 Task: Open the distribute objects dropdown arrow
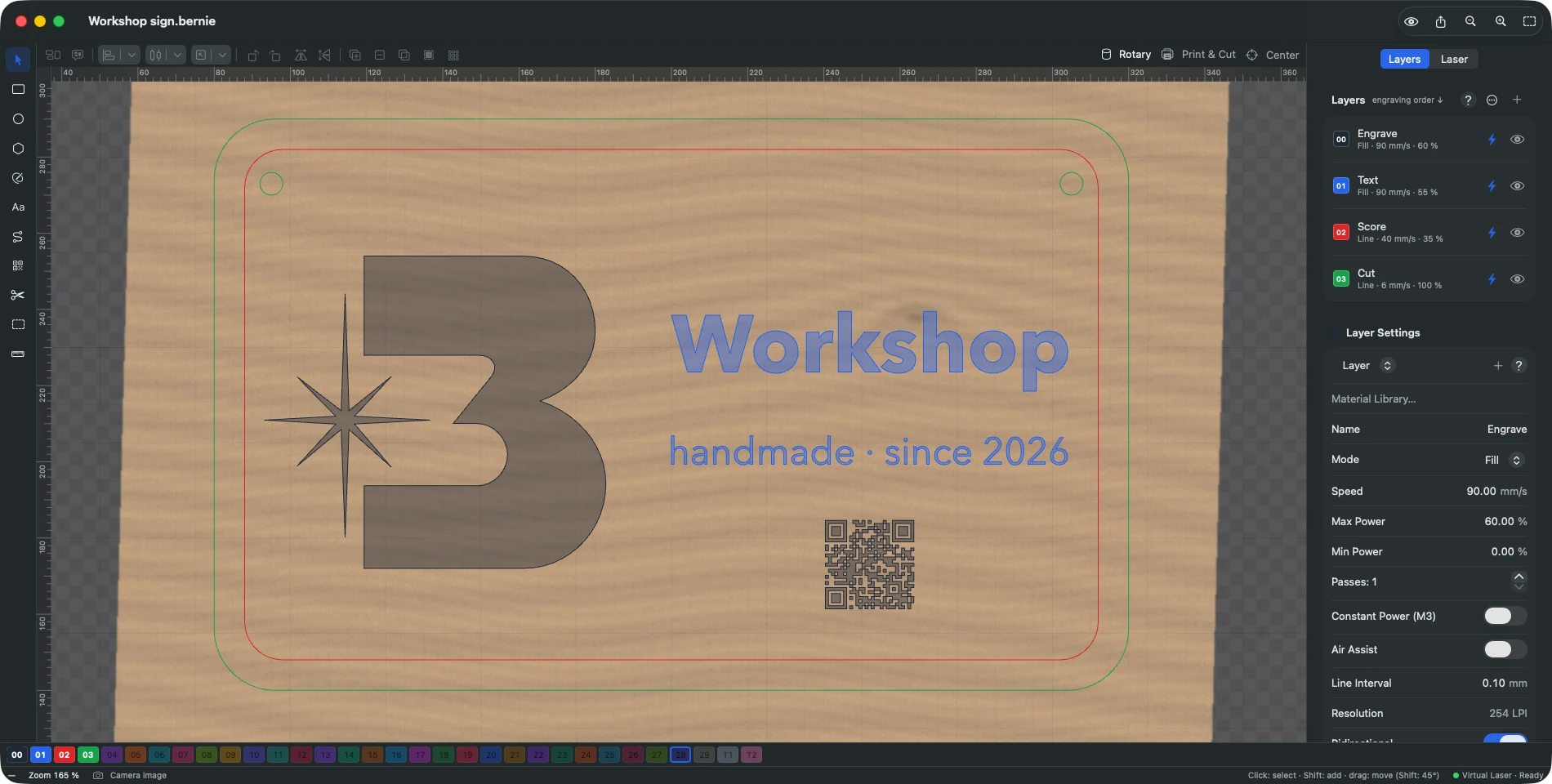(177, 55)
